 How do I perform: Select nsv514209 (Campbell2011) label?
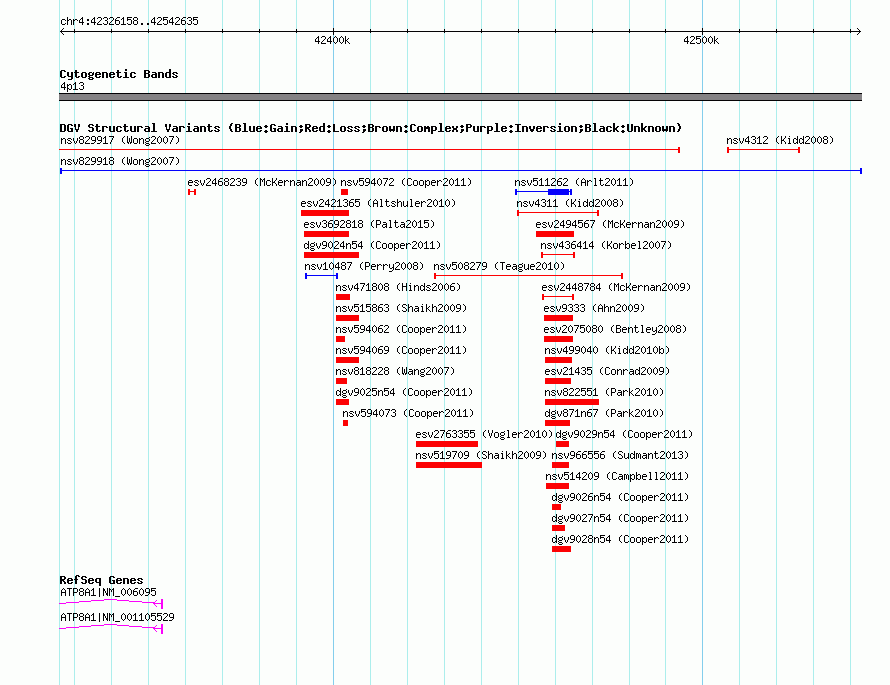point(617,476)
